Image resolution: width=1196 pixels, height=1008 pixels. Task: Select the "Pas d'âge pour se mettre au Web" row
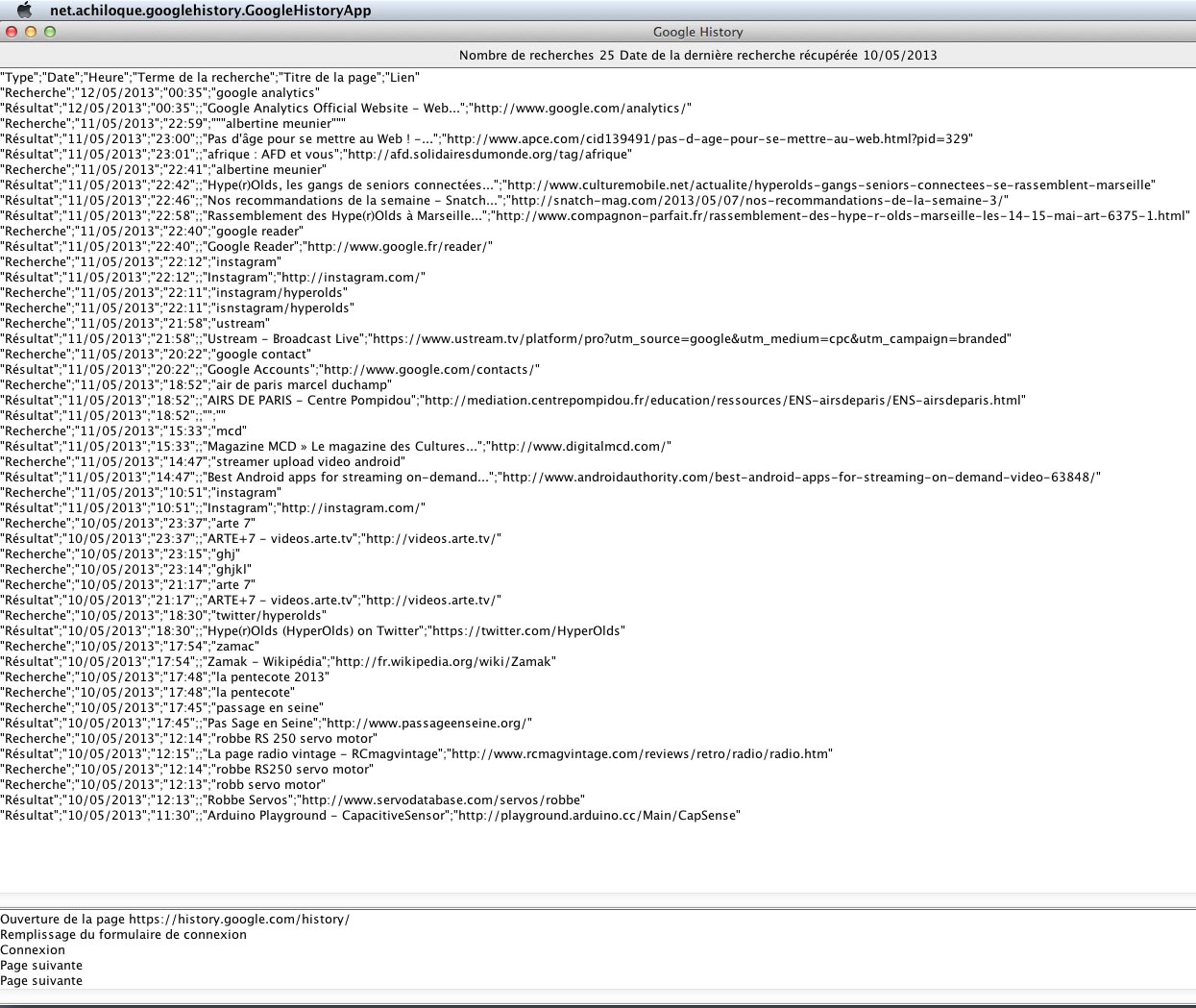(x=487, y=139)
